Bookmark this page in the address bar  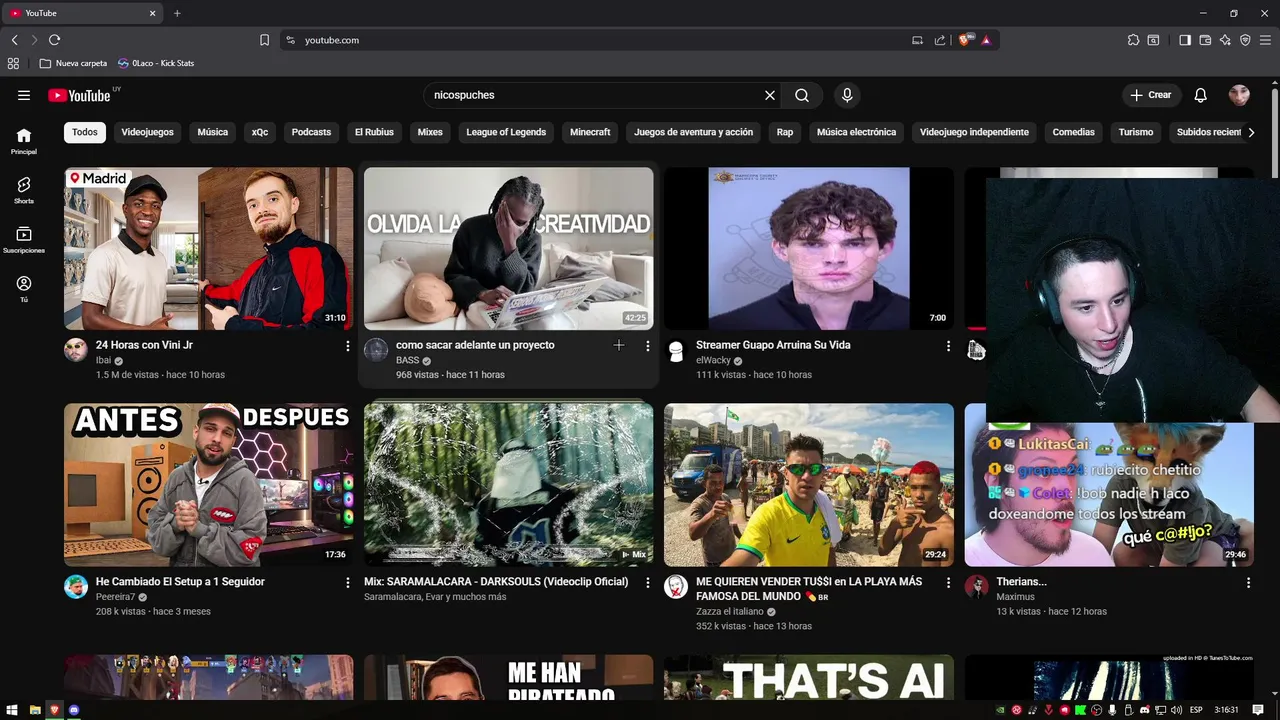pos(264,40)
